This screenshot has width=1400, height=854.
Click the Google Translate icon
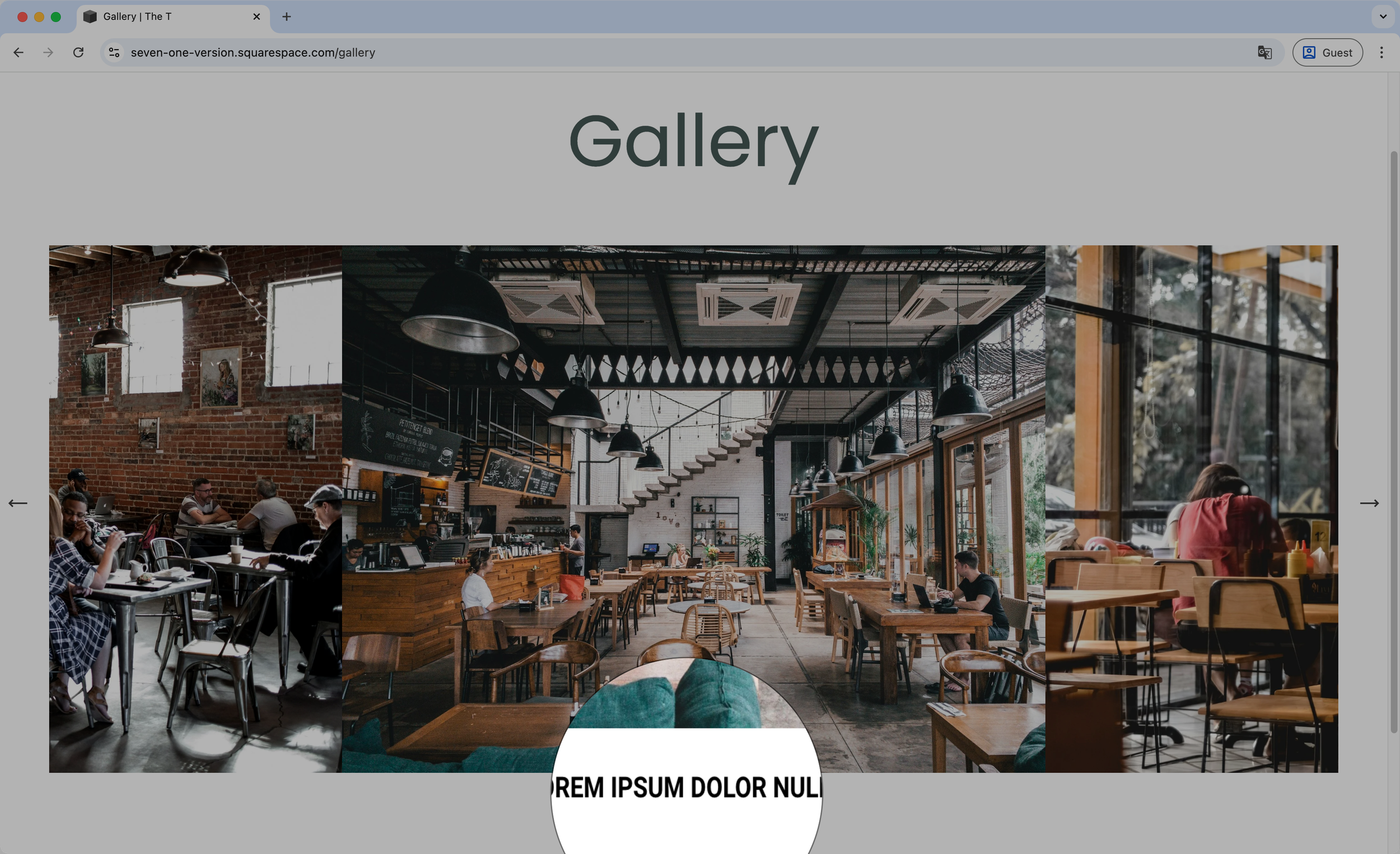tap(1264, 52)
